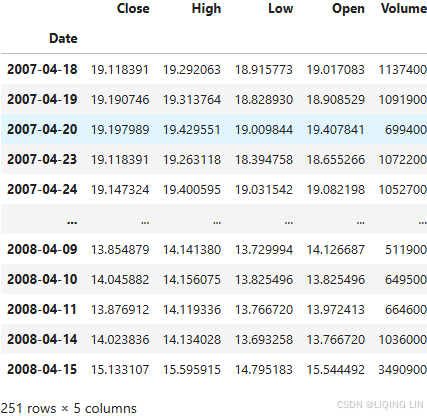427x416 pixels.
Task: Click the Open column header
Action: tap(348, 9)
